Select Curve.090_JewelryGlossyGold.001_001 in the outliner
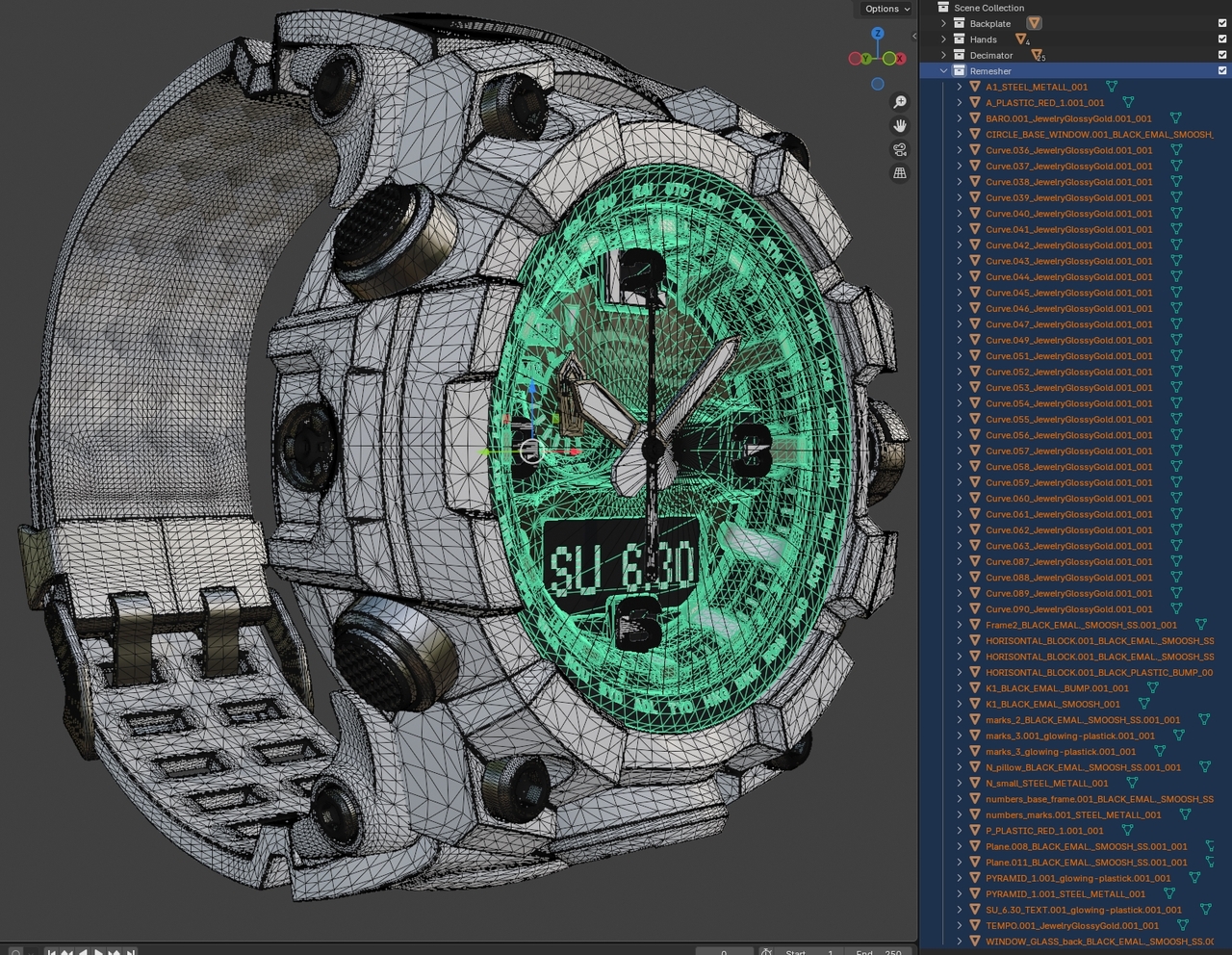The image size is (1232, 955). click(1068, 609)
